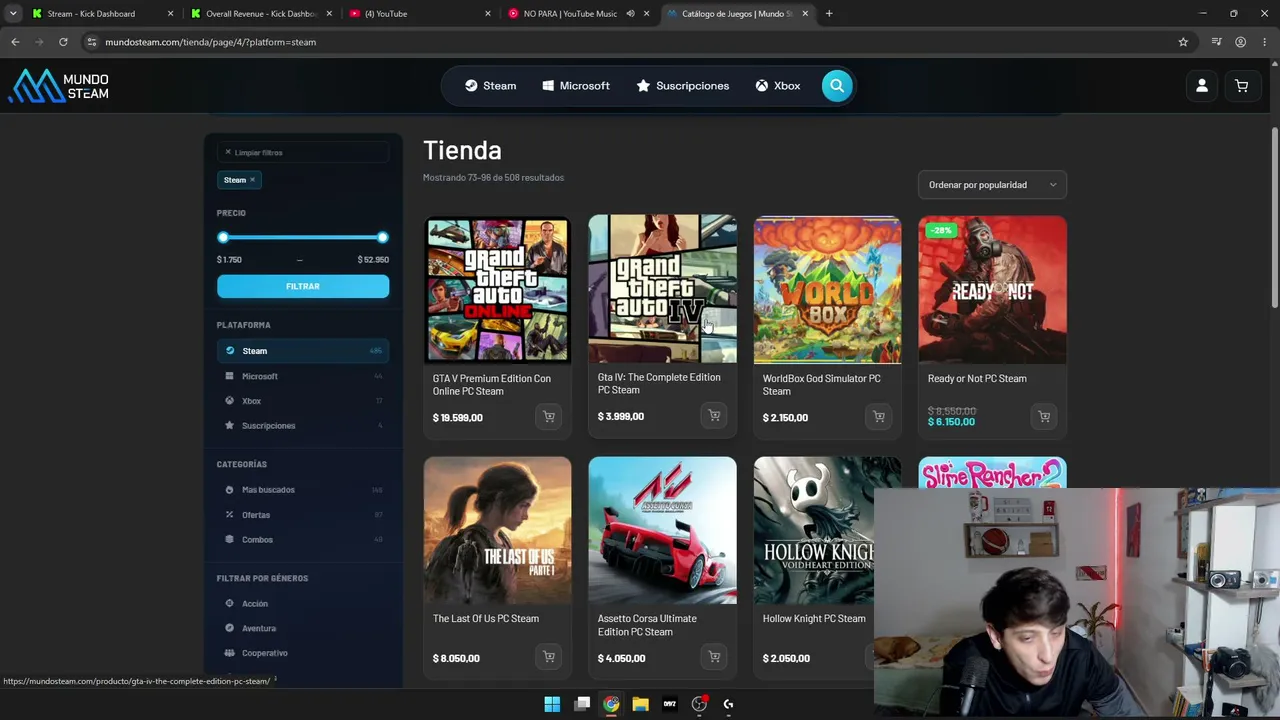
Task: Open the shopping cart icon in header
Action: click(1241, 86)
